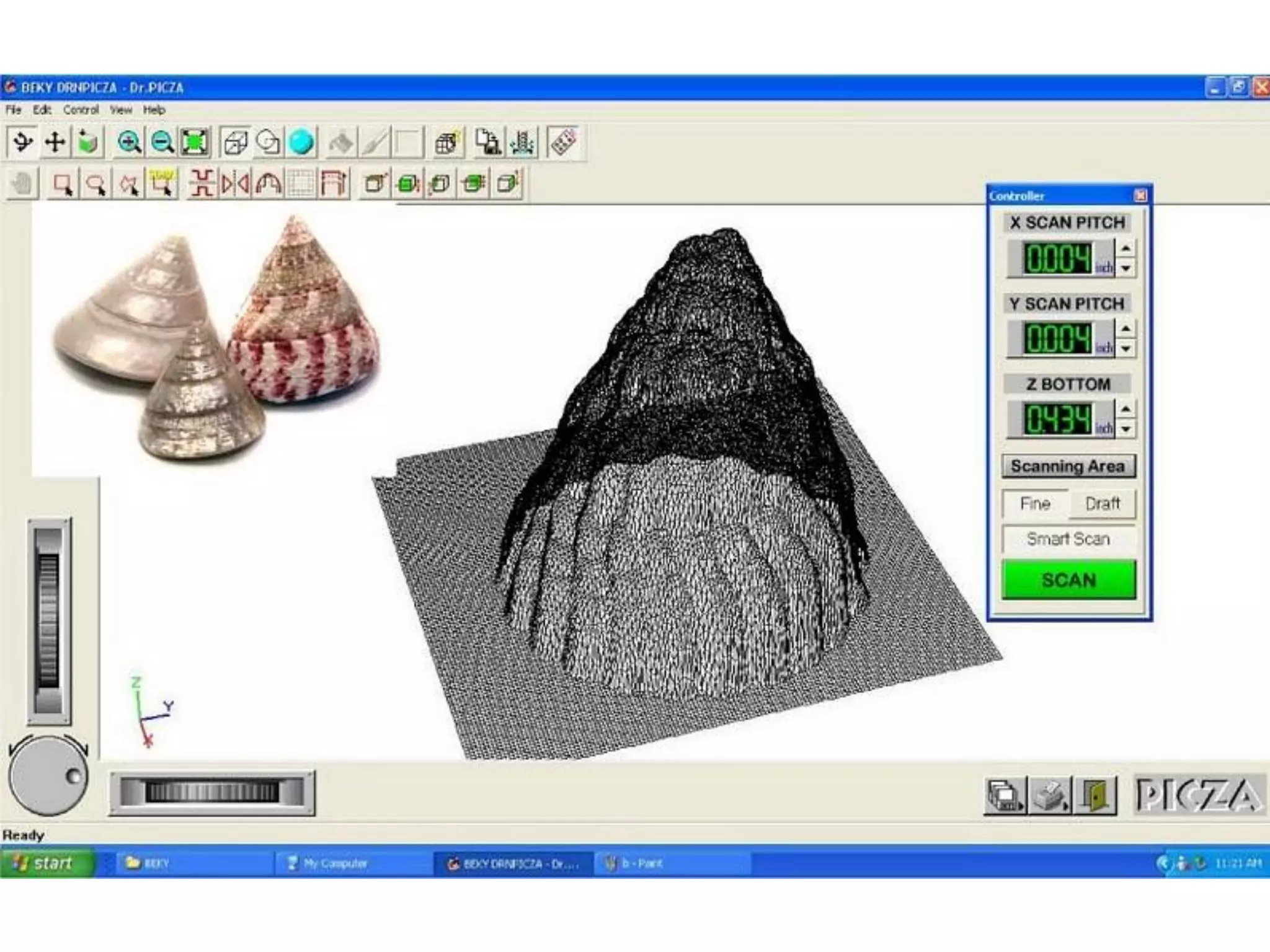Click the exit door icon

coord(1095,795)
